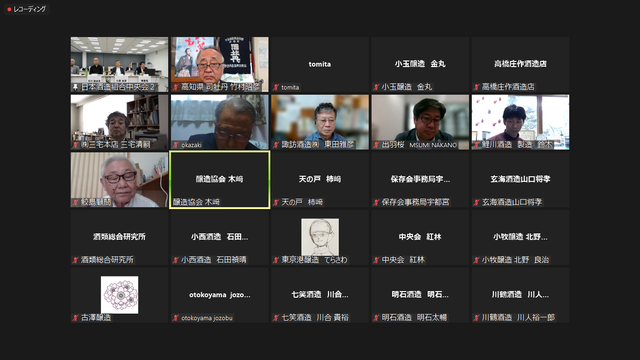This screenshot has width=640, height=360.
Task: Click the muted mic icon next to tomita
Action: [276, 87]
